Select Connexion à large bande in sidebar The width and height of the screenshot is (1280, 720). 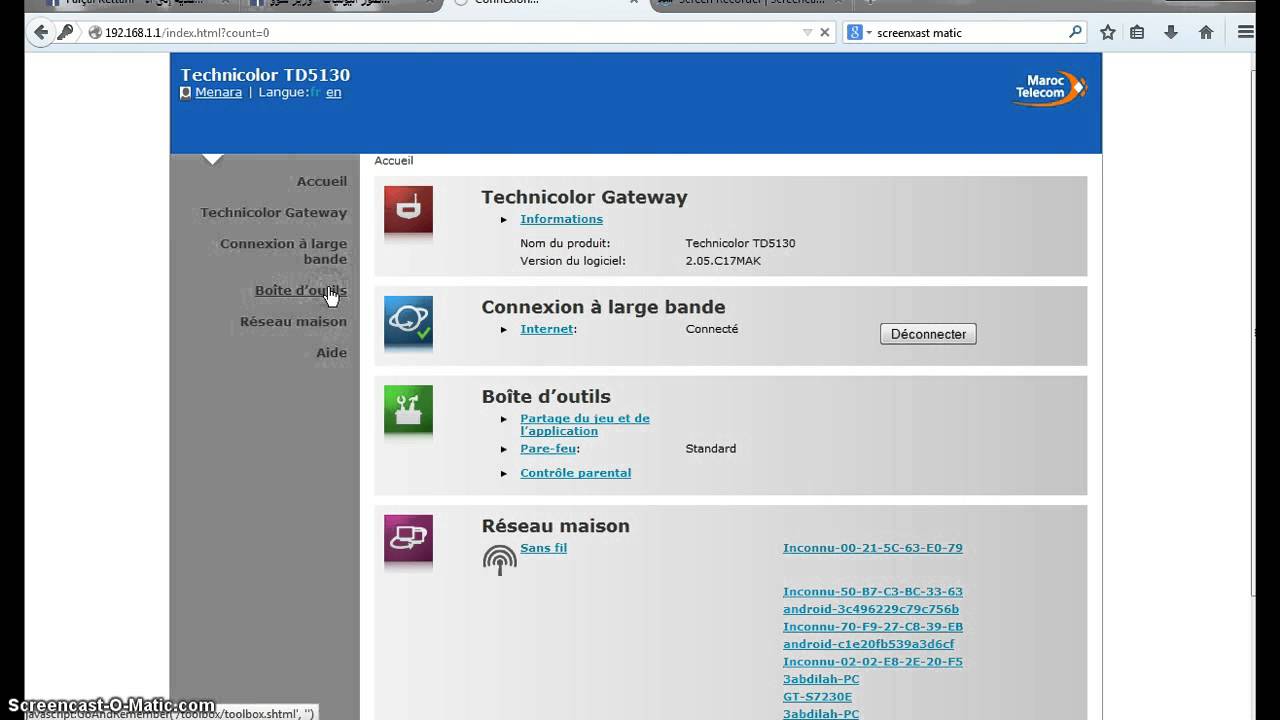coord(284,251)
